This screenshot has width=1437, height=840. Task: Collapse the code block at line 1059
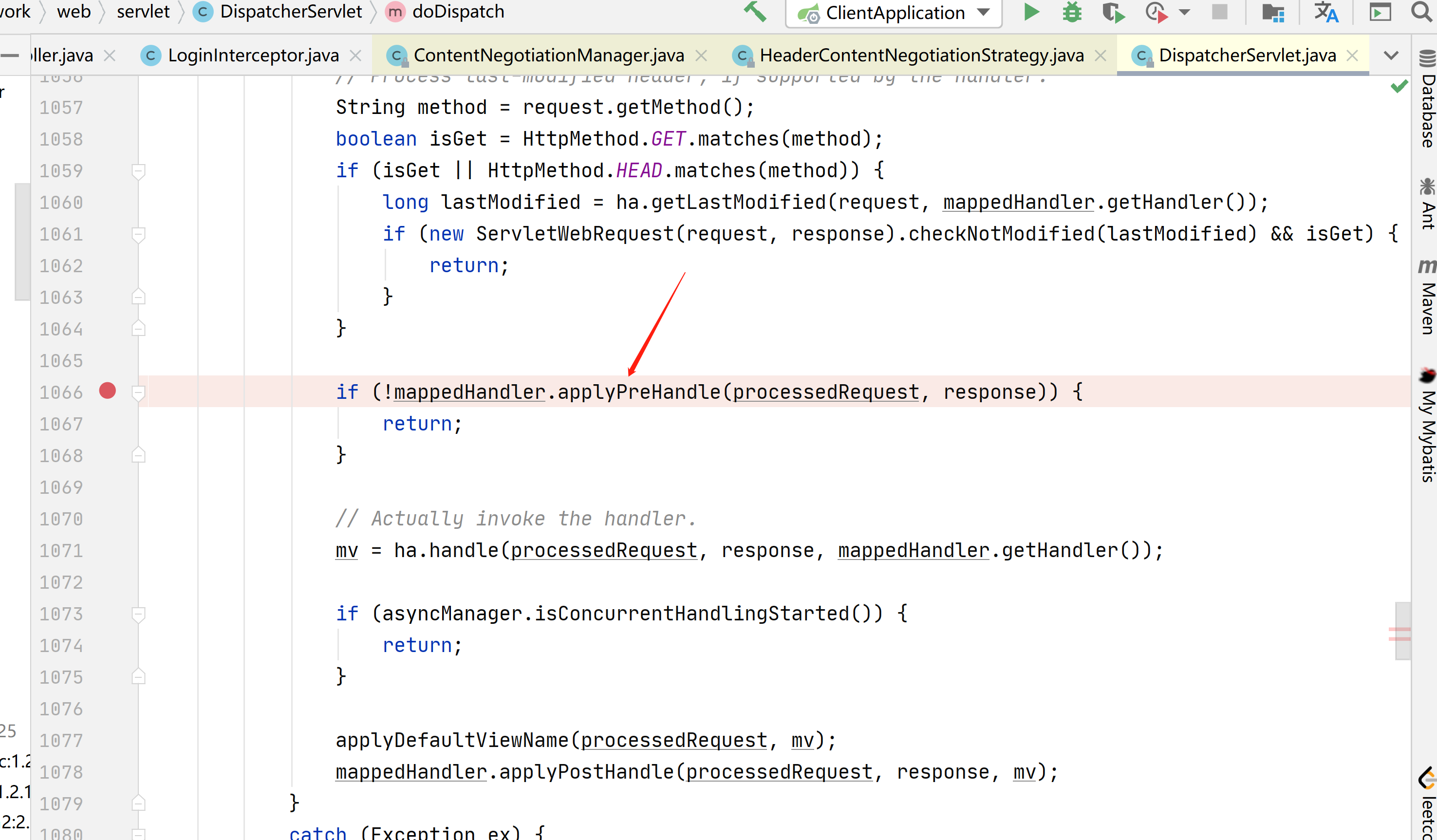click(x=138, y=170)
